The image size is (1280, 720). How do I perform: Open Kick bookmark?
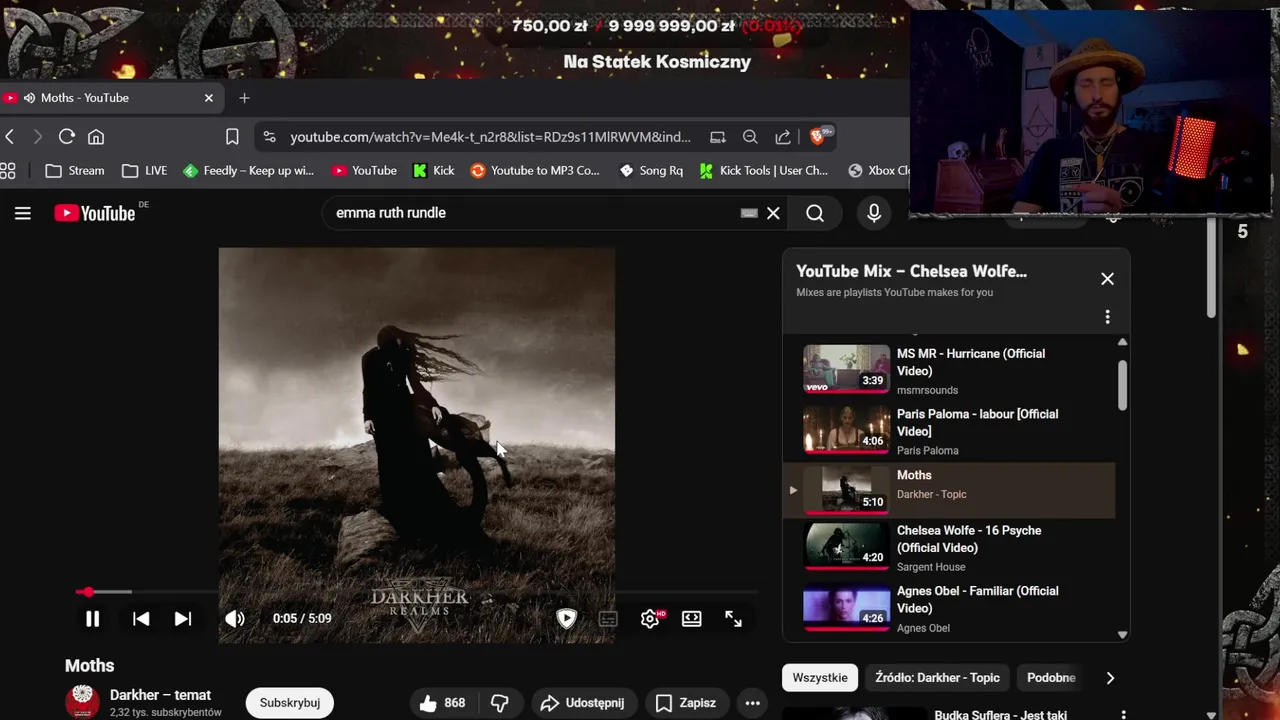(434, 171)
